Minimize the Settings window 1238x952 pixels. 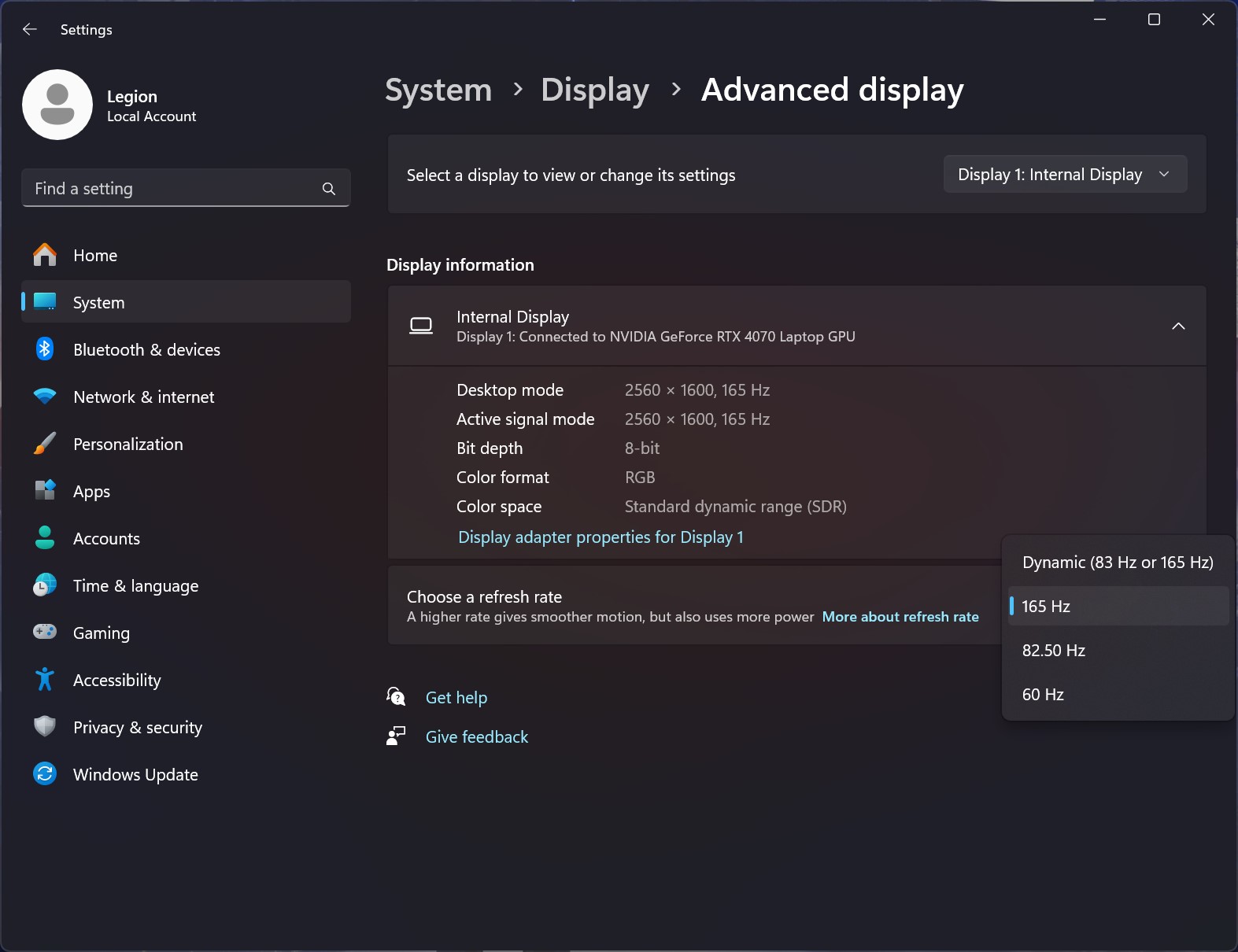pos(1099,20)
